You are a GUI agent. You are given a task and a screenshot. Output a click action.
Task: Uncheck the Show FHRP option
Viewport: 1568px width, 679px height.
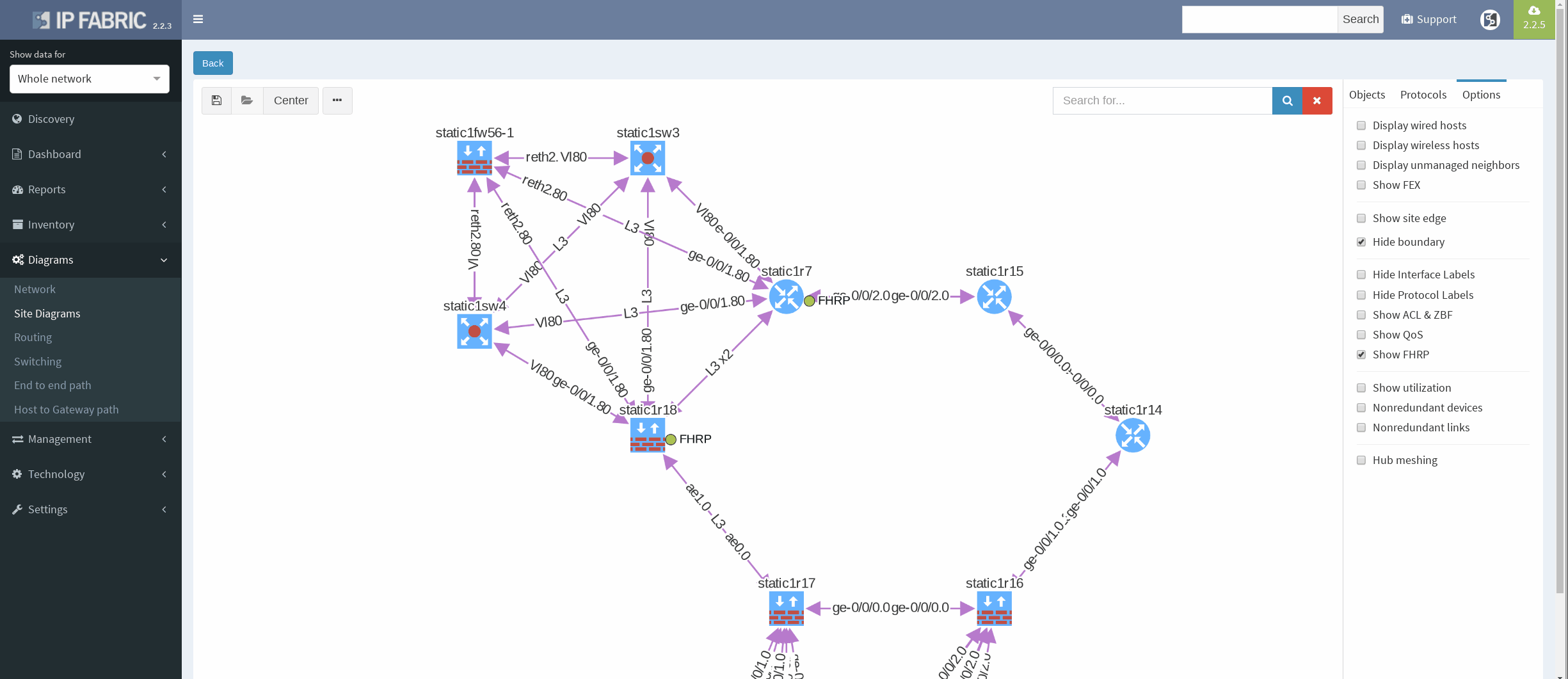(x=1361, y=355)
